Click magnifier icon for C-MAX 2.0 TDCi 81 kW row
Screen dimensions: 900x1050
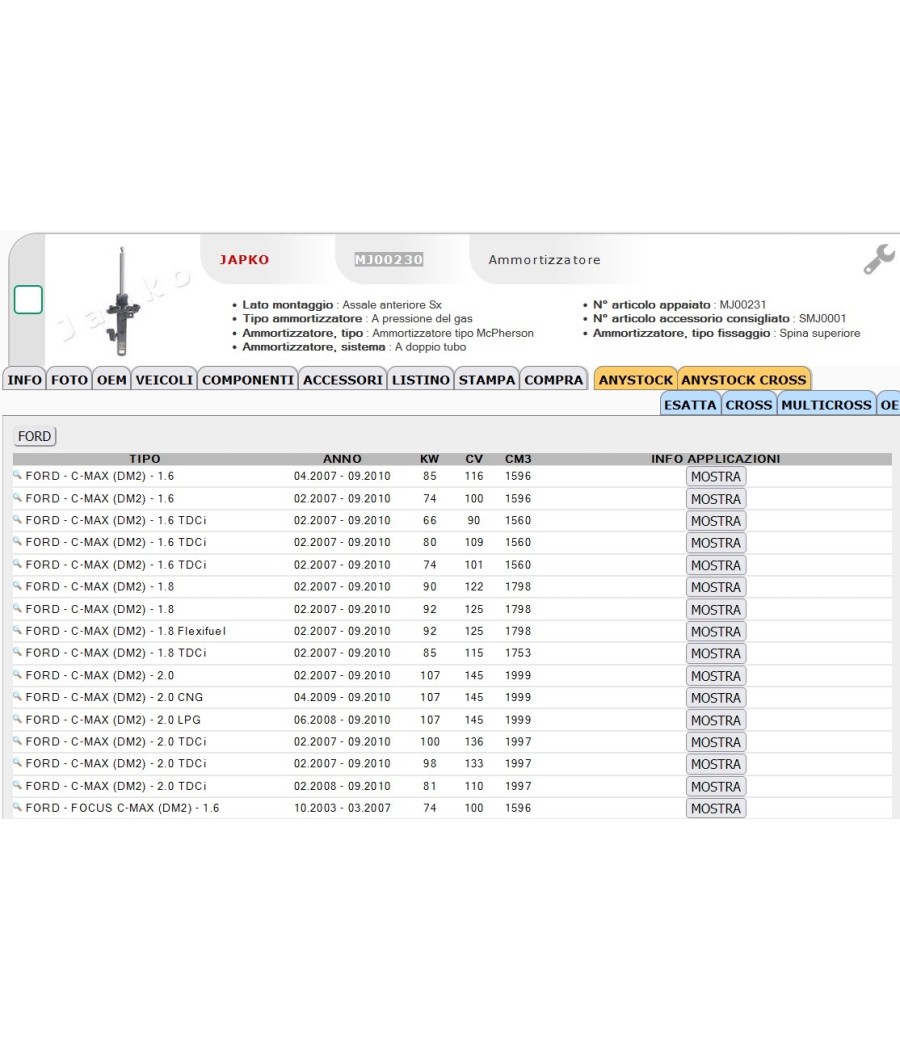coord(17,785)
